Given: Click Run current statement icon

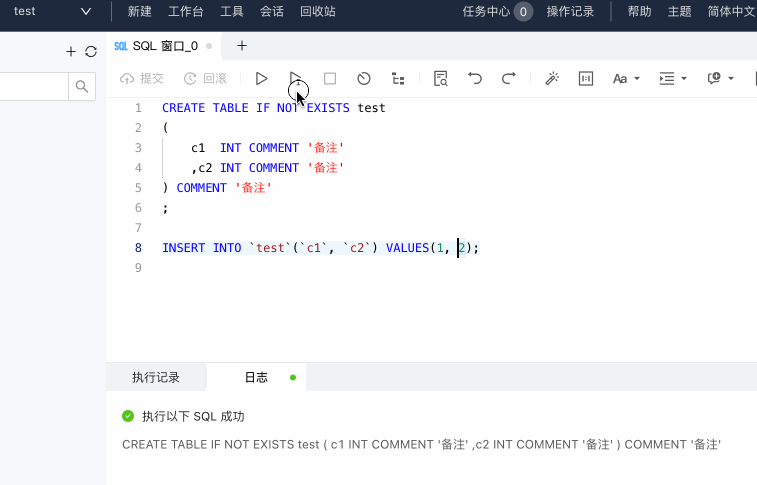Looking at the screenshot, I should (x=295, y=78).
